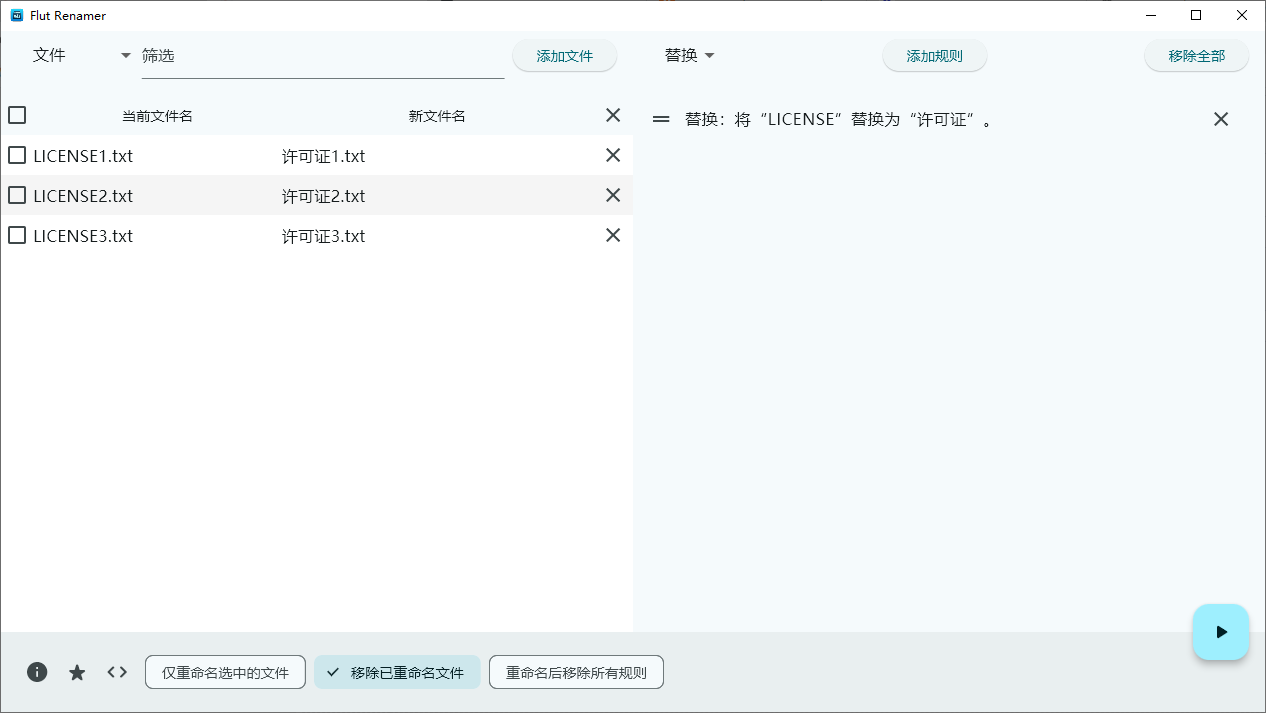Open the info icon in bottom bar
The height and width of the screenshot is (713, 1266).
click(37, 672)
